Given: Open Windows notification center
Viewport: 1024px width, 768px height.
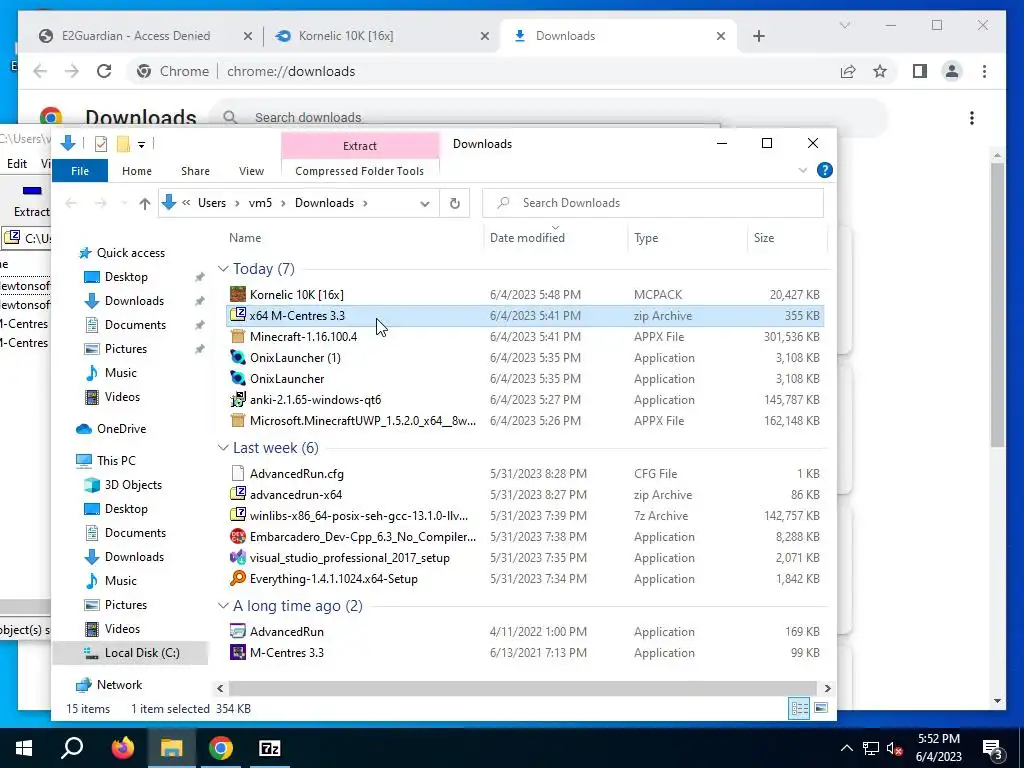Looking at the screenshot, I should (992, 748).
